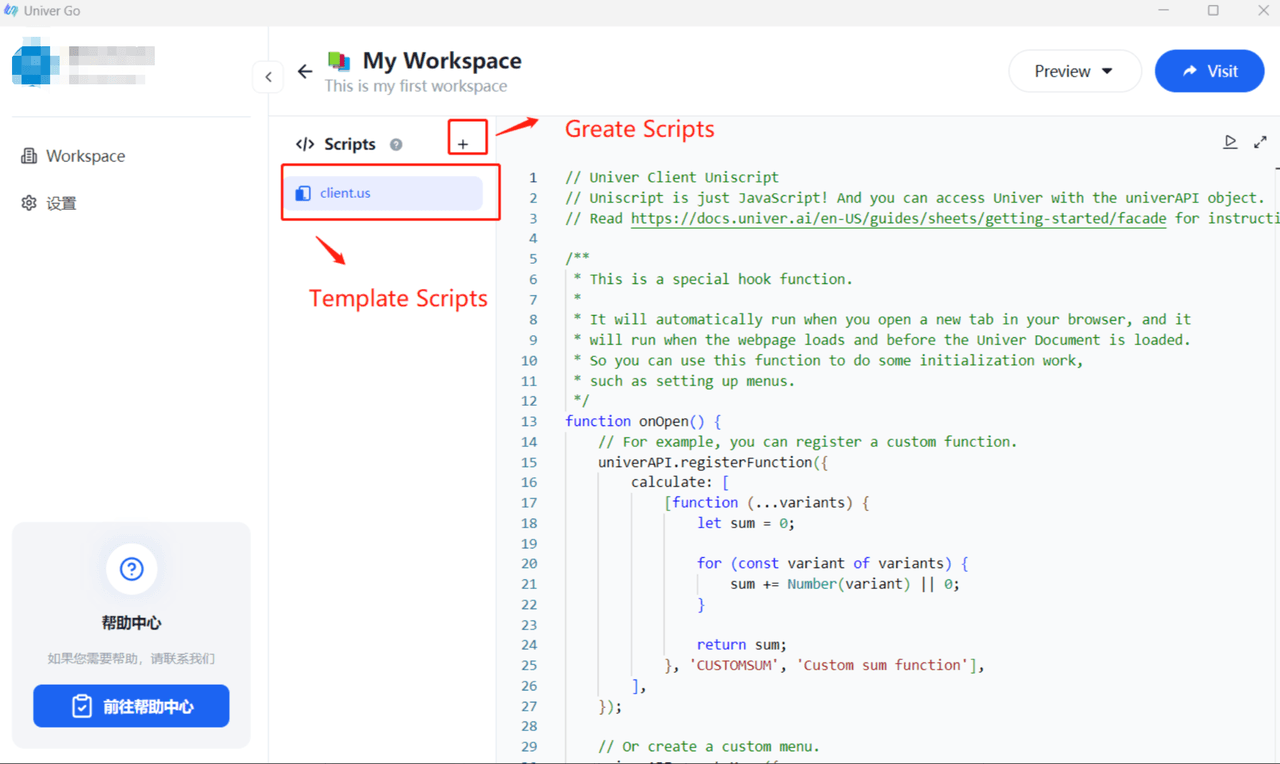Click the My Workspace colorful icon
1280x764 pixels.
(x=340, y=61)
